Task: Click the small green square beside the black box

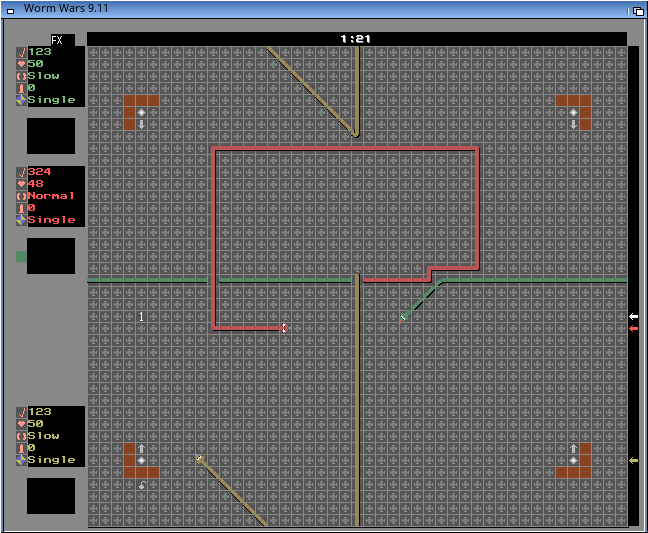Action: [x=21, y=256]
